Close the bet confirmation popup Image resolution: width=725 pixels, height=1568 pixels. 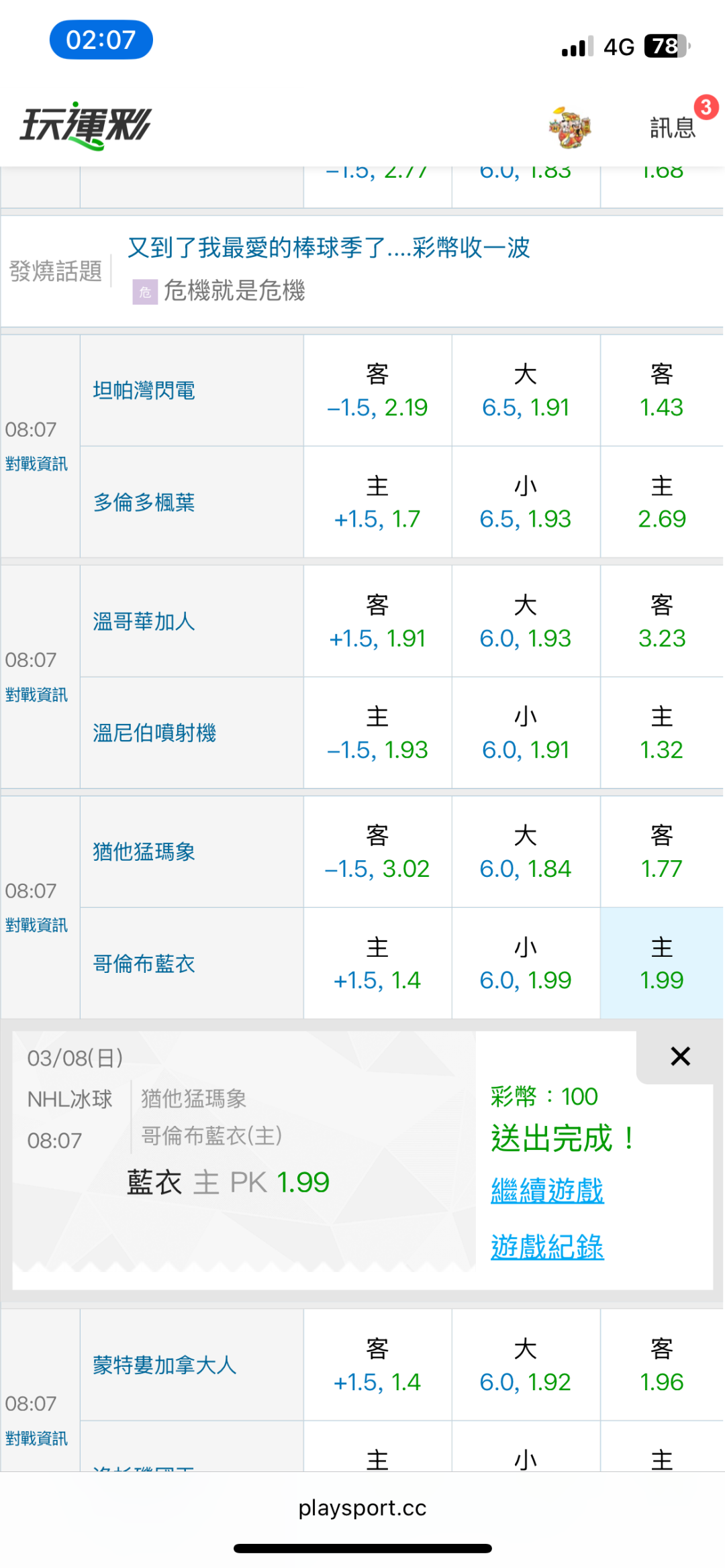680,1057
